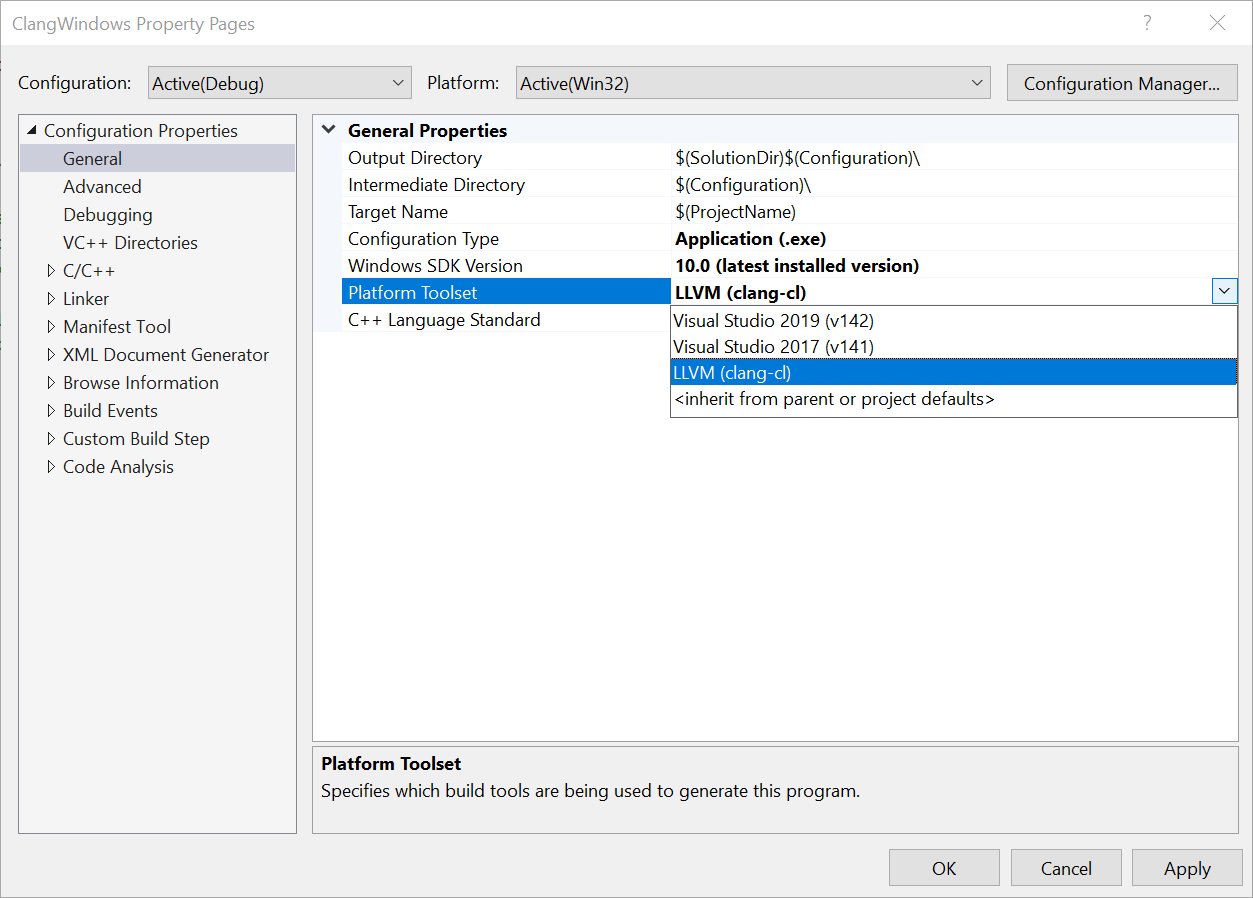Select the Advanced tree item
This screenshot has width=1253, height=898.
click(103, 186)
